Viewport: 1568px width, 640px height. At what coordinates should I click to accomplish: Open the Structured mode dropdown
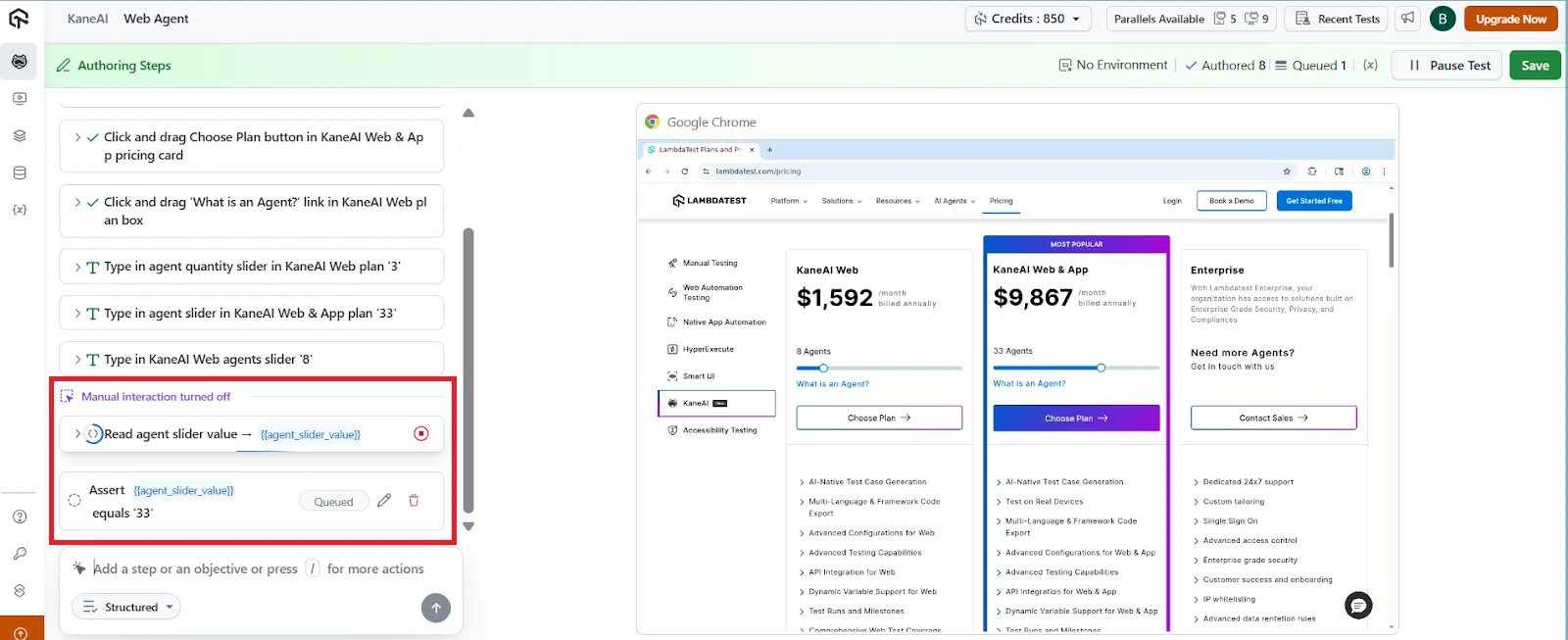[x=126, y=608]
